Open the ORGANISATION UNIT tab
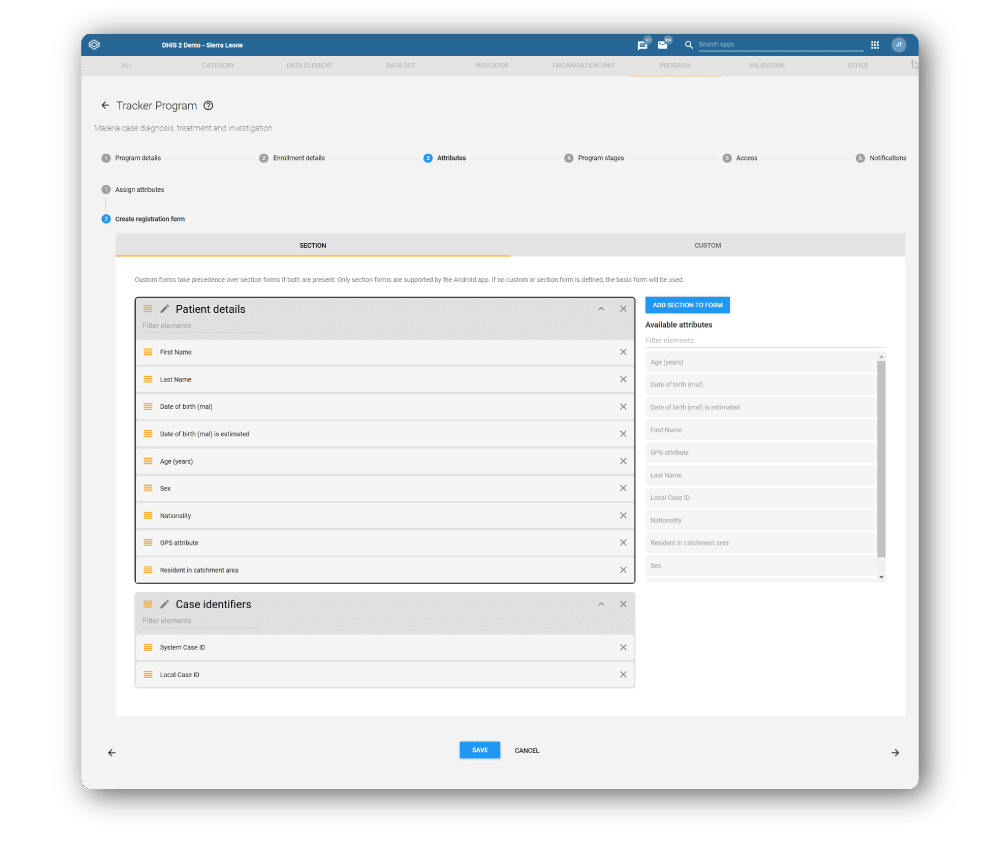Viewport: 1000px width, 857px height. pos(584,66)
